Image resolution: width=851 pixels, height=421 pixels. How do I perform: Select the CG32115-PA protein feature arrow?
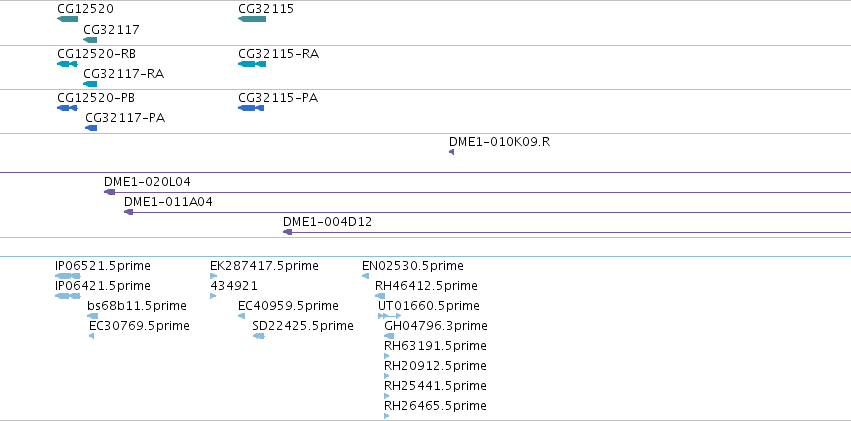(x=251, y=108)
